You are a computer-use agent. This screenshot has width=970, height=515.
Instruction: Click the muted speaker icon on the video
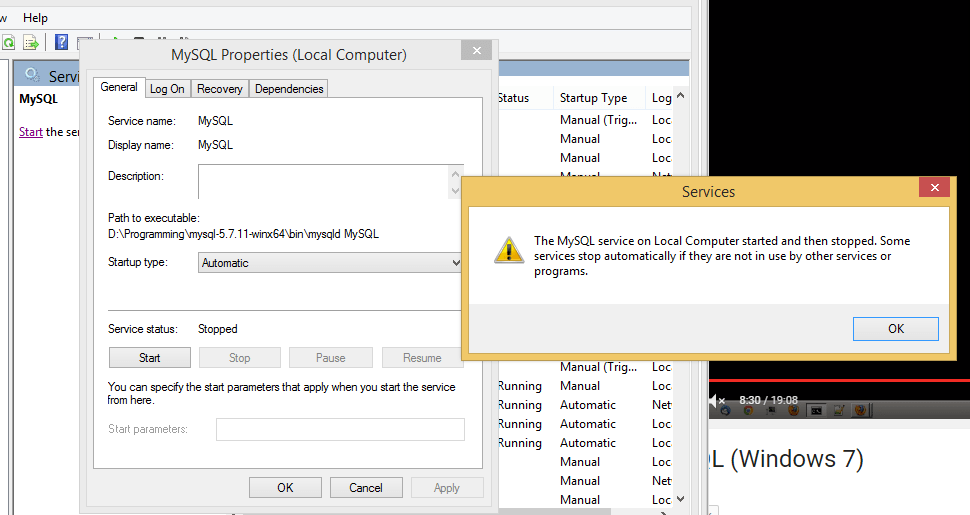tap(716, 400)
